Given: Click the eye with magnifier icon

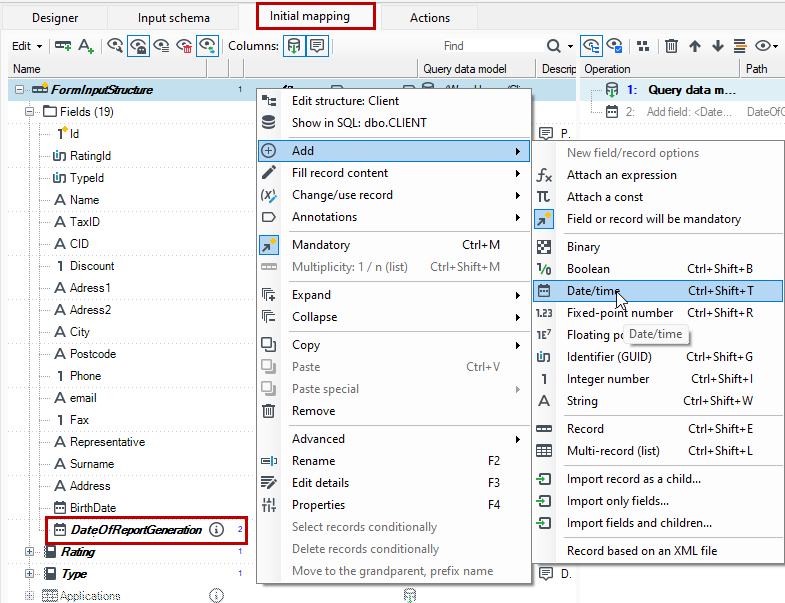Looking at the screenshot, I should (x=115, y=46).
